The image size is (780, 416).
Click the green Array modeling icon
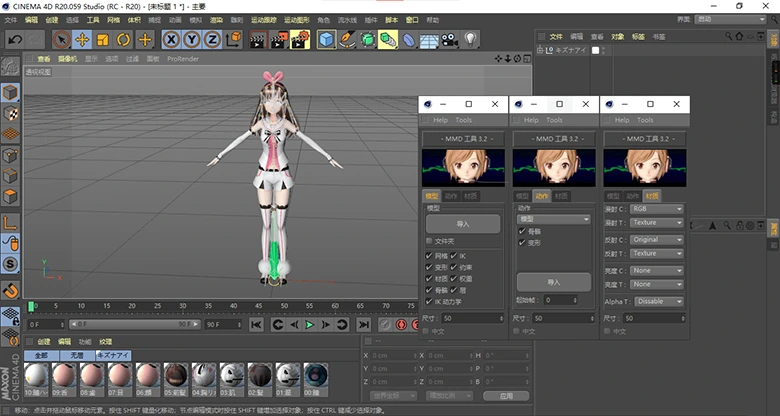pyautogui.click(x=388, y=39)
